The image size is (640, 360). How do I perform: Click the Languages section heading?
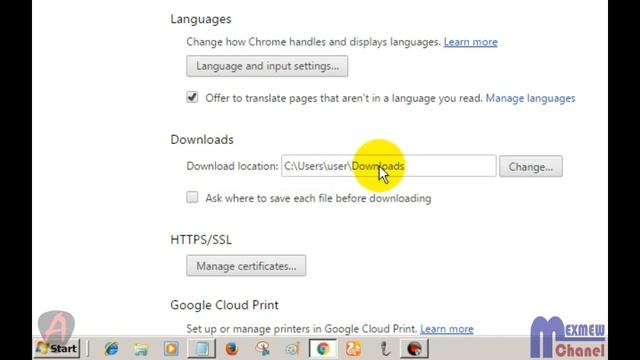coord(201,19)
